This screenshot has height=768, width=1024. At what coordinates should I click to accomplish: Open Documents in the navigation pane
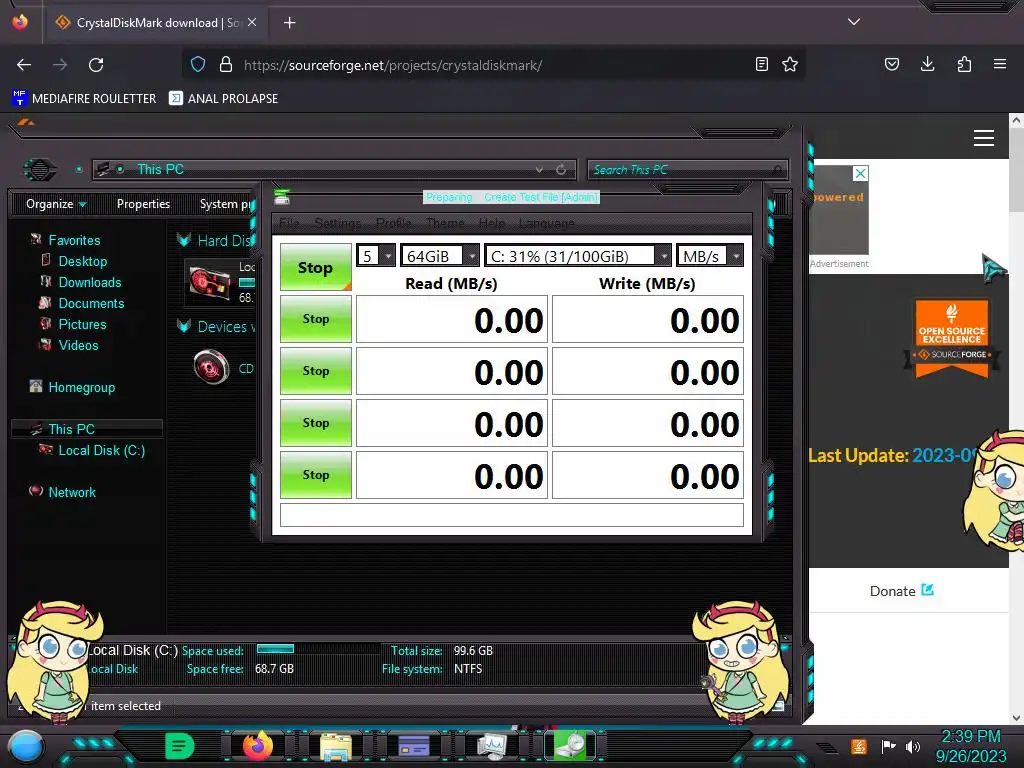tap(91, 303)
